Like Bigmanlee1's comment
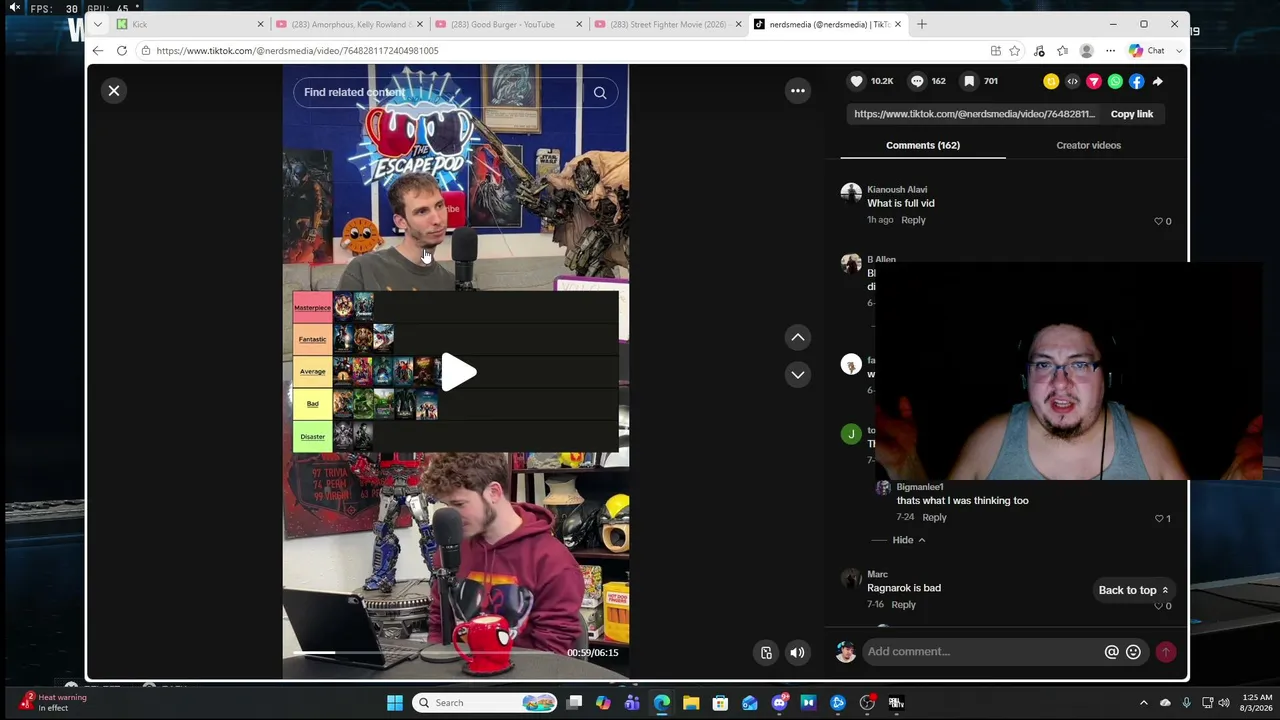The height and width of the screenshot is (720, 1280). 1159,518
